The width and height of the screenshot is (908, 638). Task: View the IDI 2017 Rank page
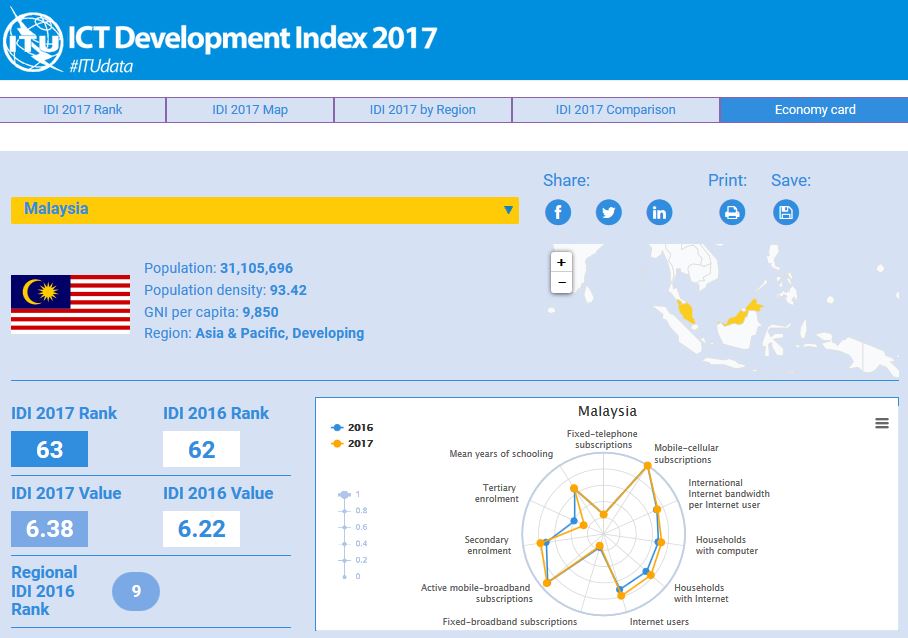(x=83, y=110)
